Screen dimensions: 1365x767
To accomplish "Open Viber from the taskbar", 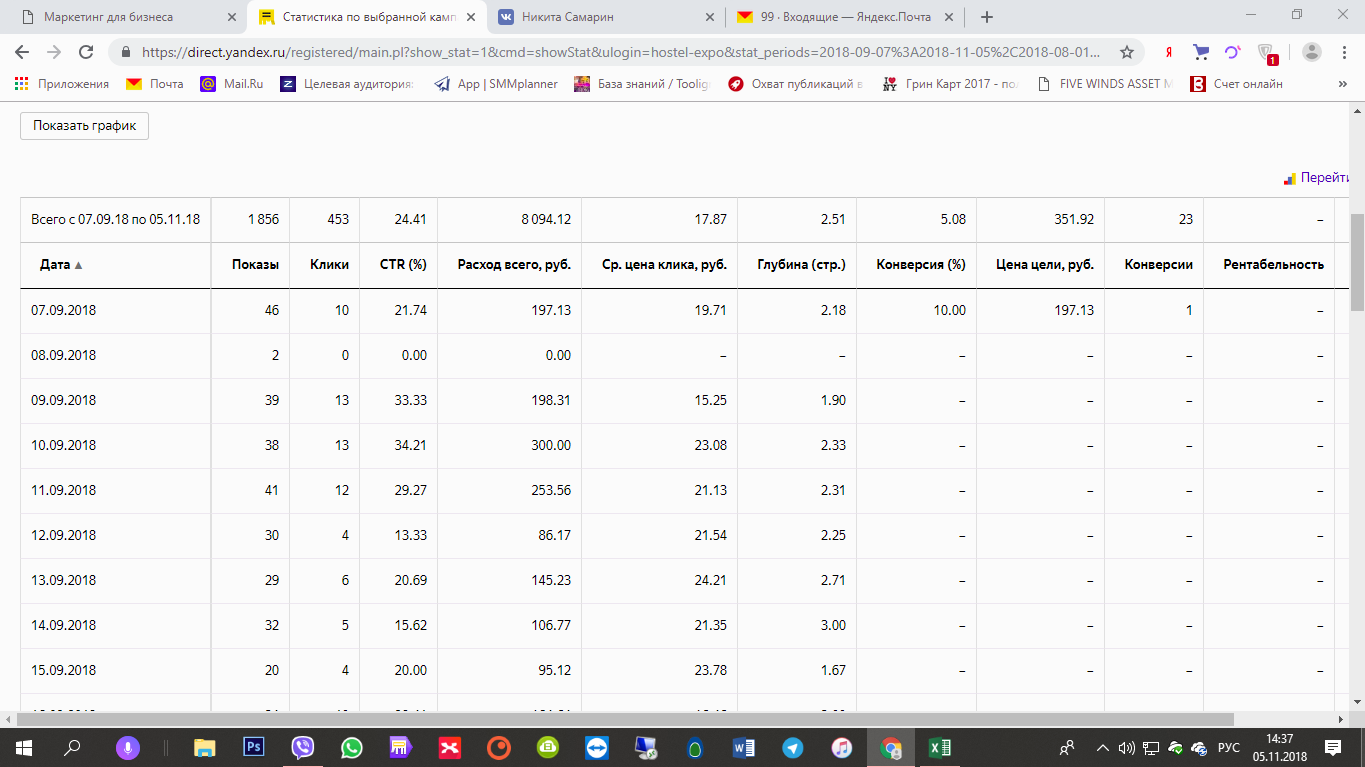I will click(x=303, y=747).
